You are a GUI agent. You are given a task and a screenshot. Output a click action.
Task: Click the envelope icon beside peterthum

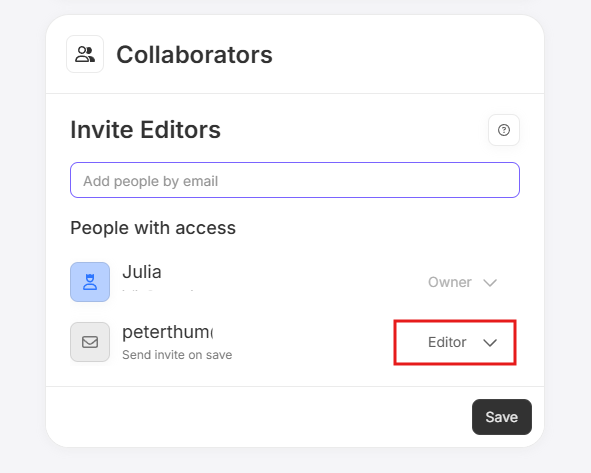(90, 342)
